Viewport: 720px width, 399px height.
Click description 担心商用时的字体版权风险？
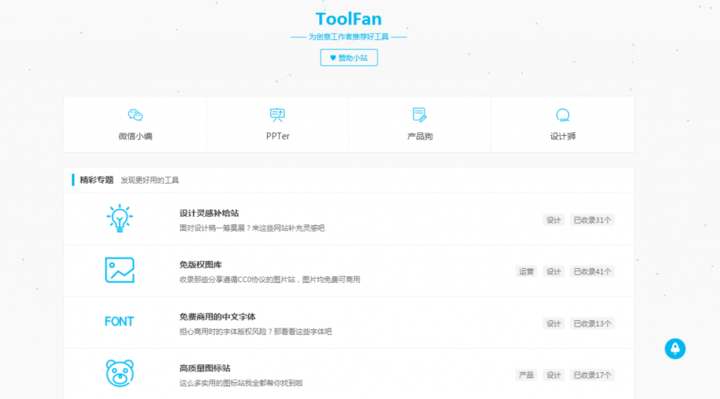(255, 332)
